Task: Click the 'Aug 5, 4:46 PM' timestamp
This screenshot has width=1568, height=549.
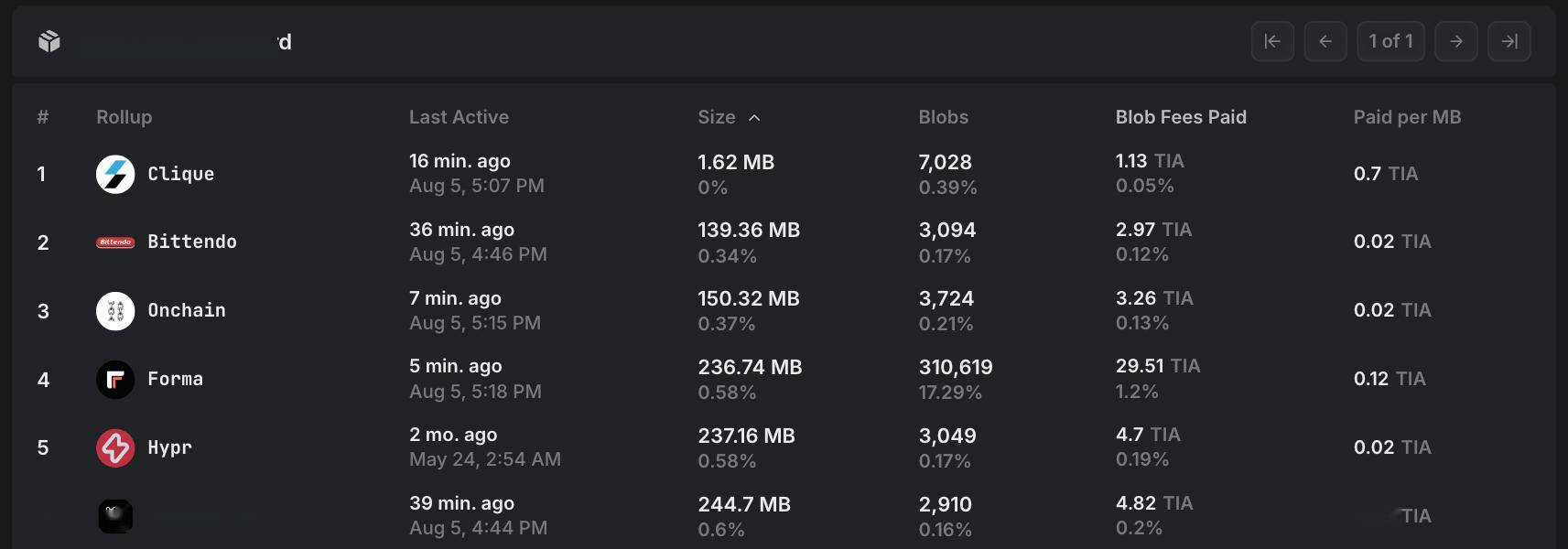Action: [x=478, y=254]
